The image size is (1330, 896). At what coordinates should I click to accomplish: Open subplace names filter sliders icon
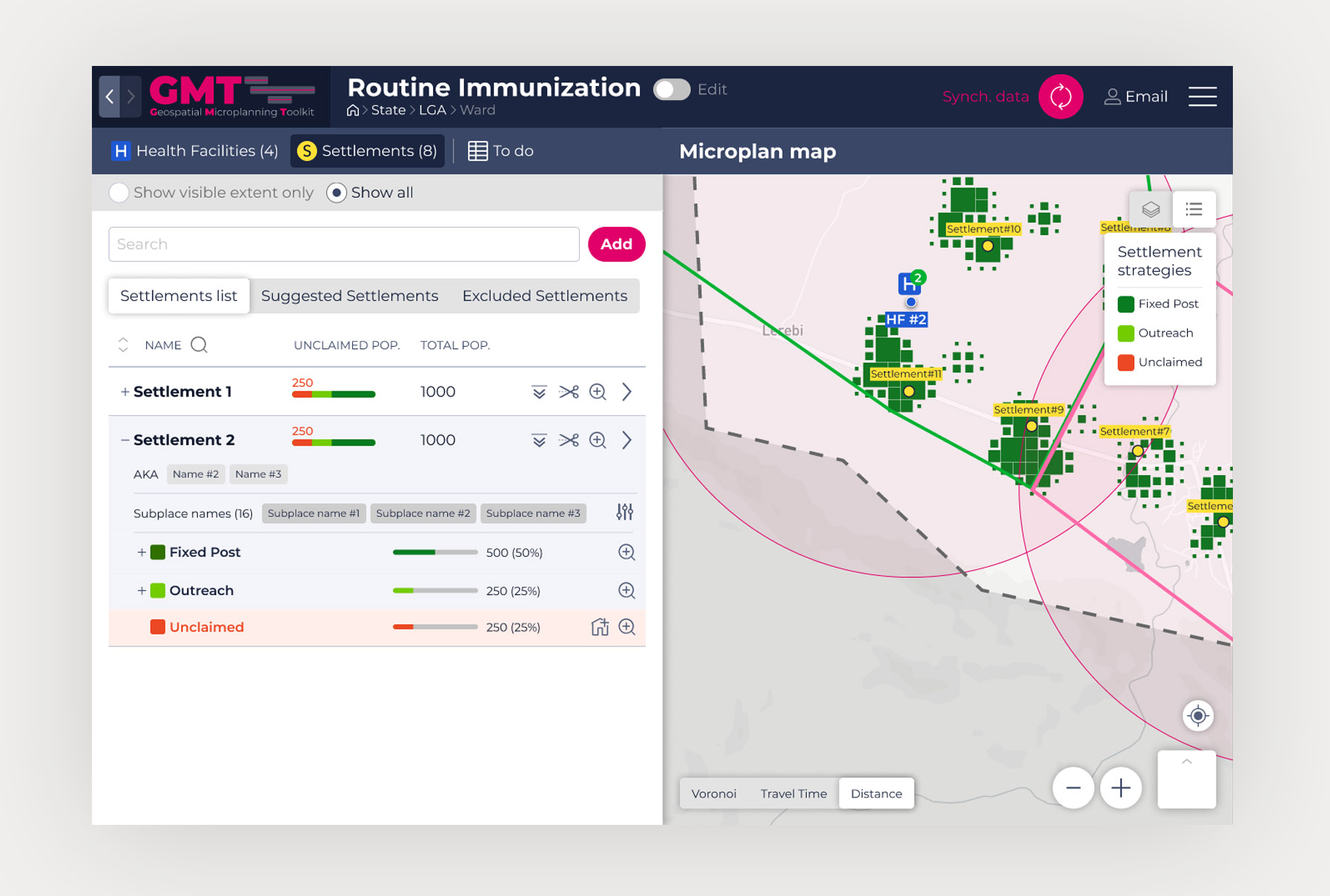625,512
